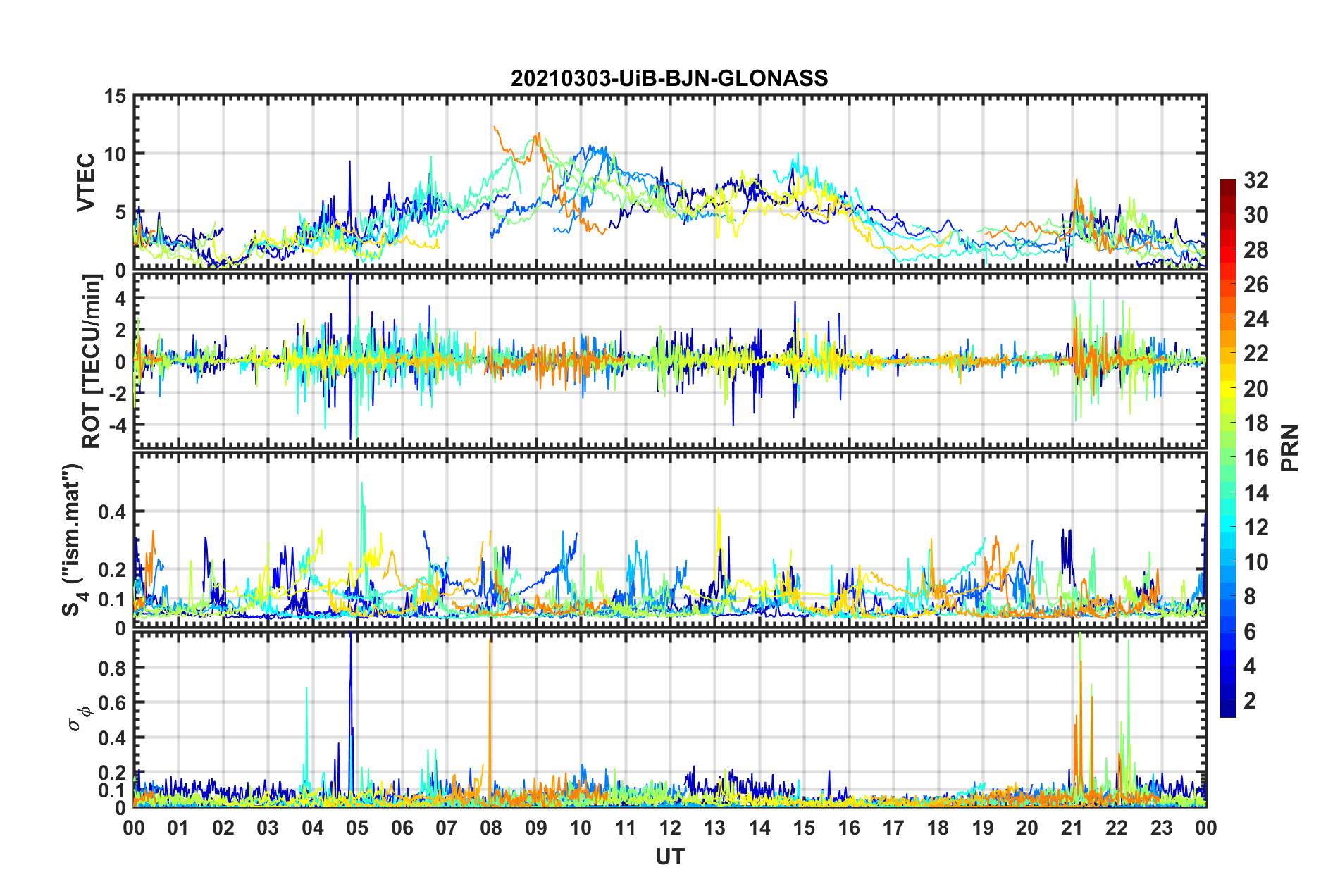
Task: Click the sigma phi tick label 0.8
Action: [x=113, y=668]
